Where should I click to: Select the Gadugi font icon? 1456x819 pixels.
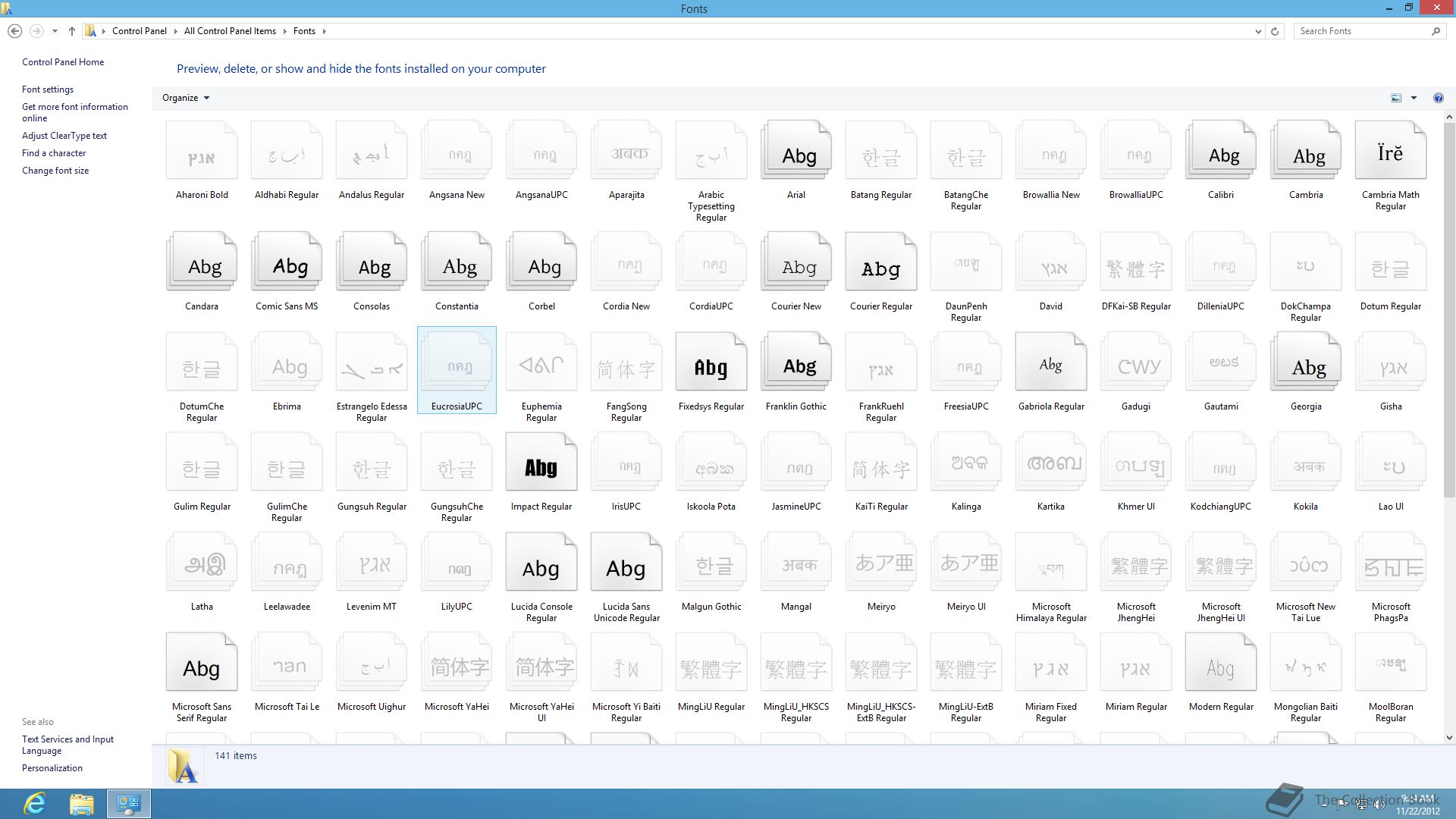coord(1136,362)
